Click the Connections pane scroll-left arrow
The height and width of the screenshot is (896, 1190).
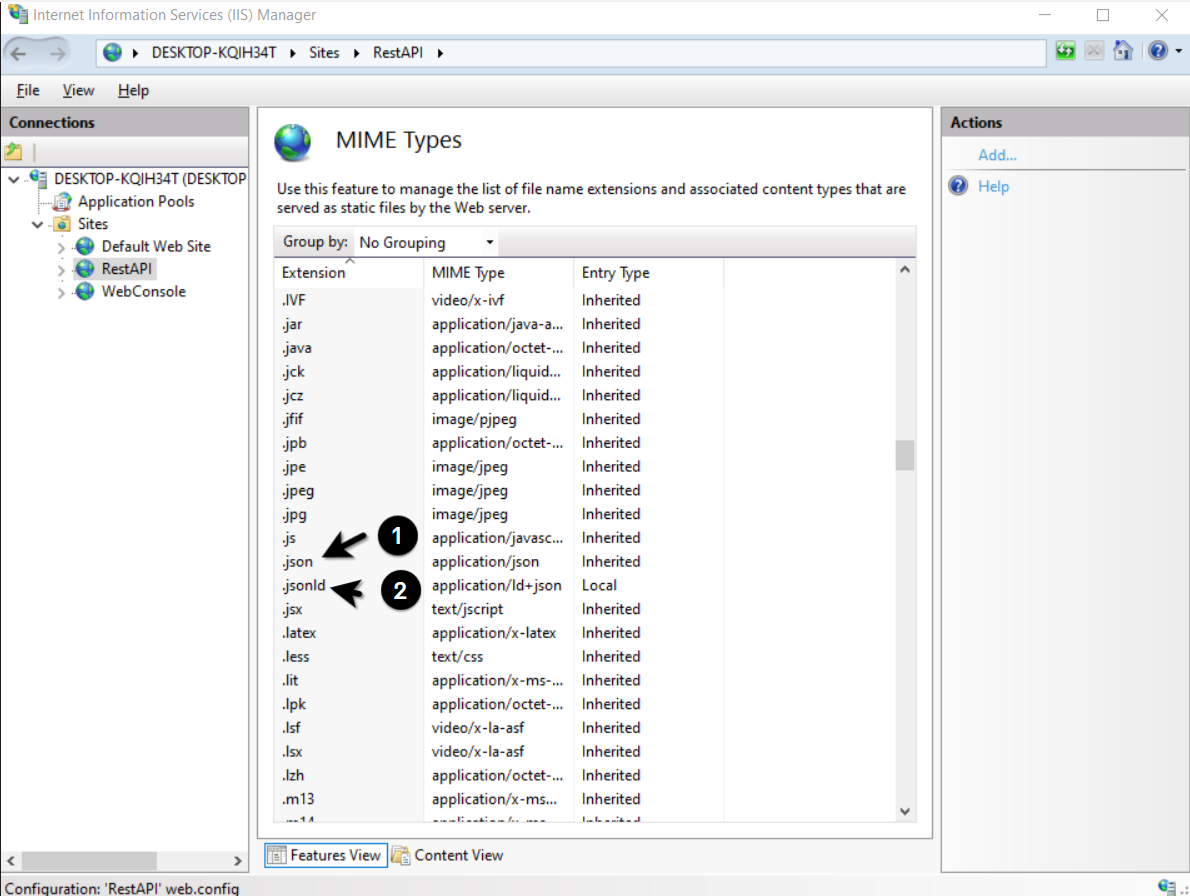[x=11, y=860]
